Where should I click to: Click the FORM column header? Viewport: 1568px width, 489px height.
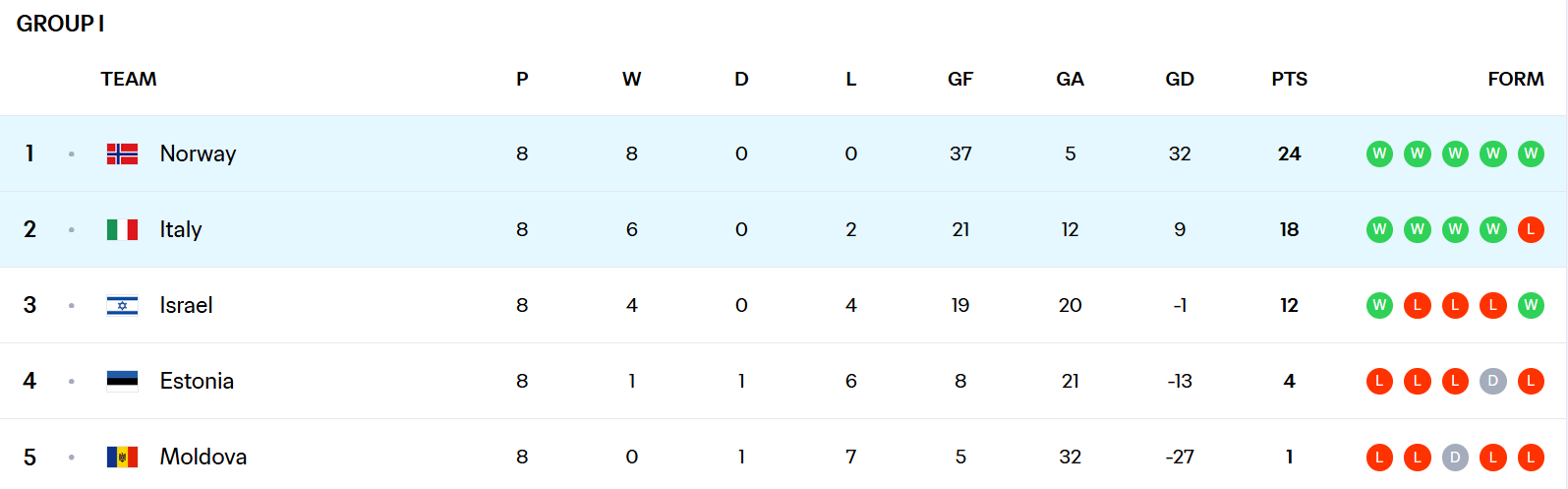pyautogui.click(x=1515, y=79)
